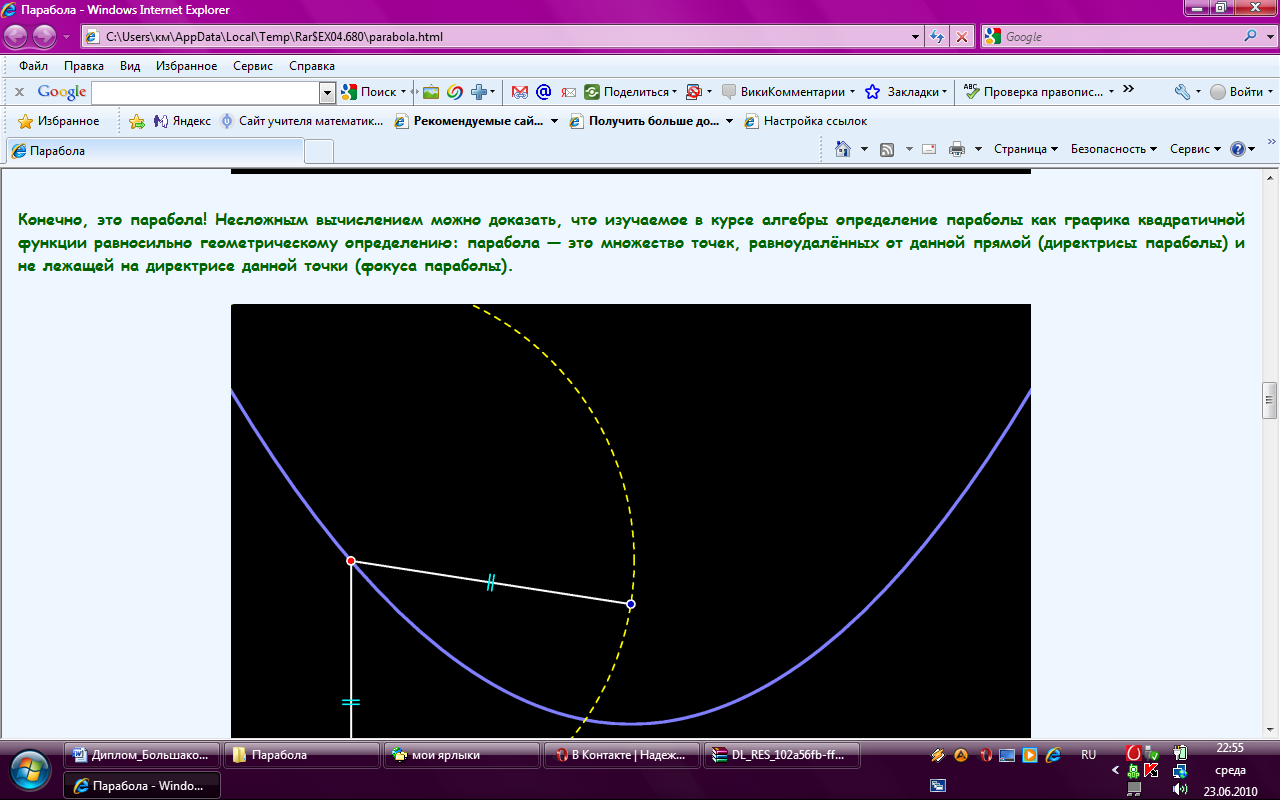Open the Вид menu
The height and width of the screenshot is (800, 1280).
130,66
